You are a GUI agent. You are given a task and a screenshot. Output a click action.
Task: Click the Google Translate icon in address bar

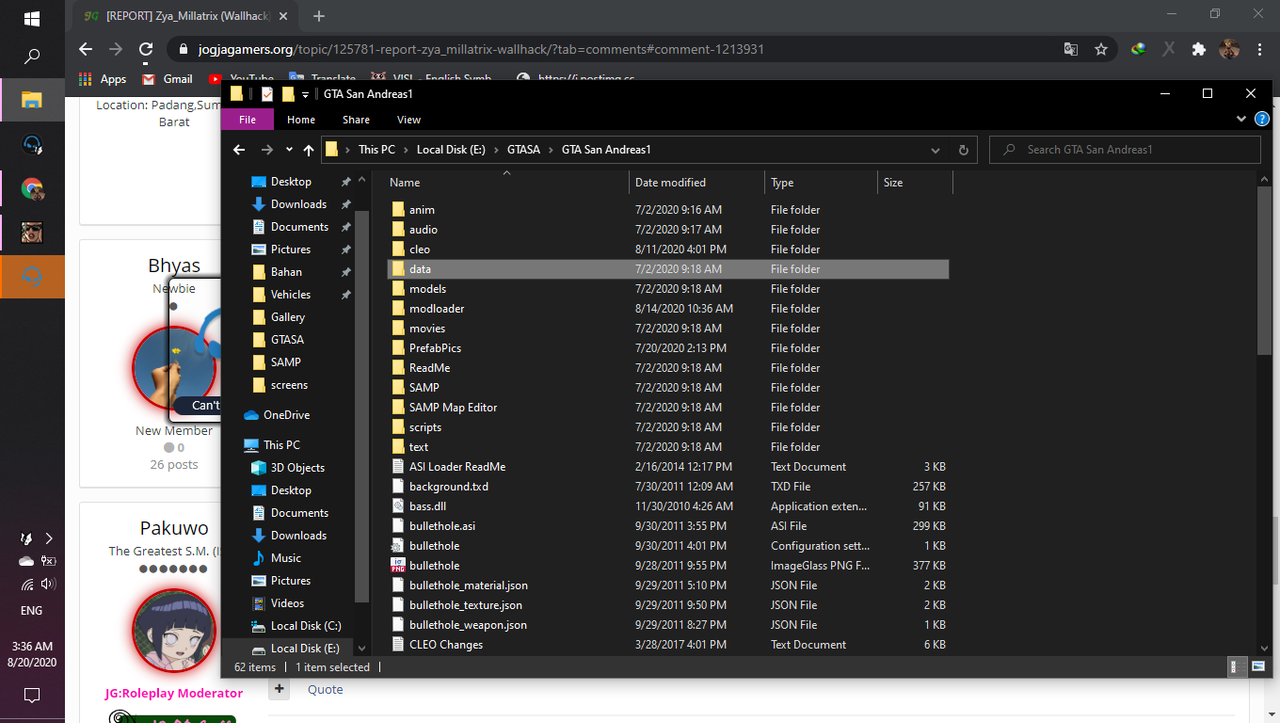click(1071, 49)
